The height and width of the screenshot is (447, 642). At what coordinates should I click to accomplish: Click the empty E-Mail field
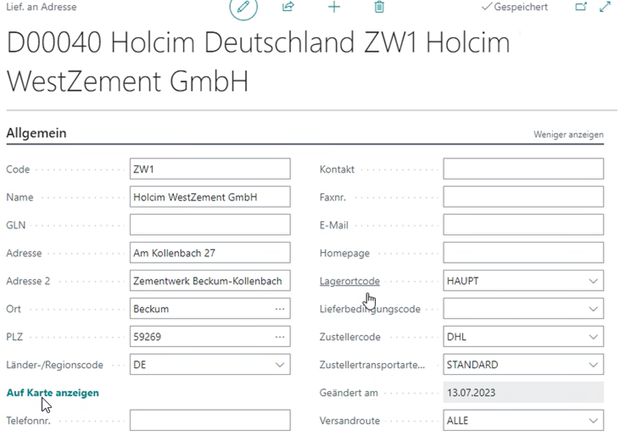523,225
